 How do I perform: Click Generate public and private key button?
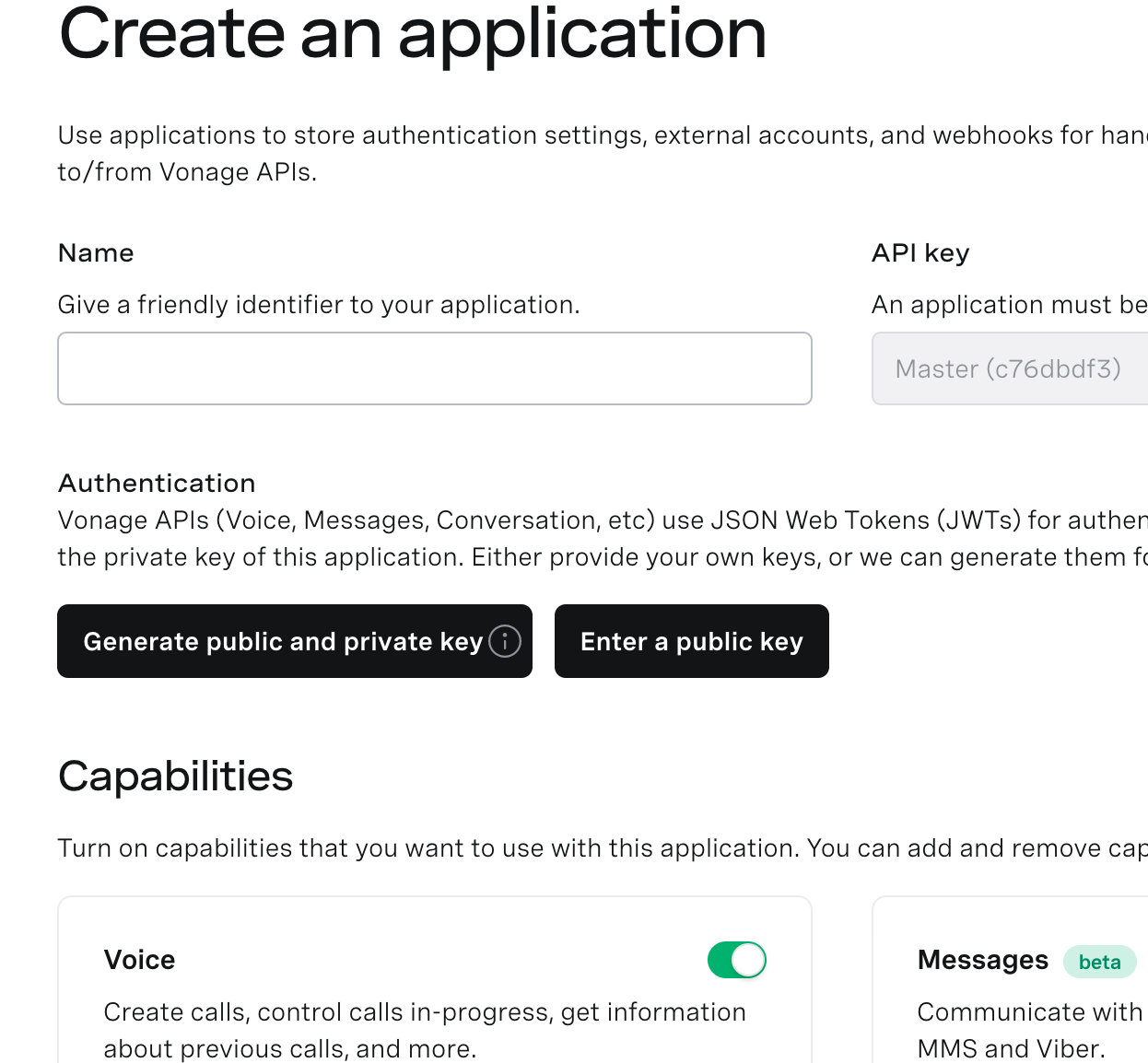[295, 641]
